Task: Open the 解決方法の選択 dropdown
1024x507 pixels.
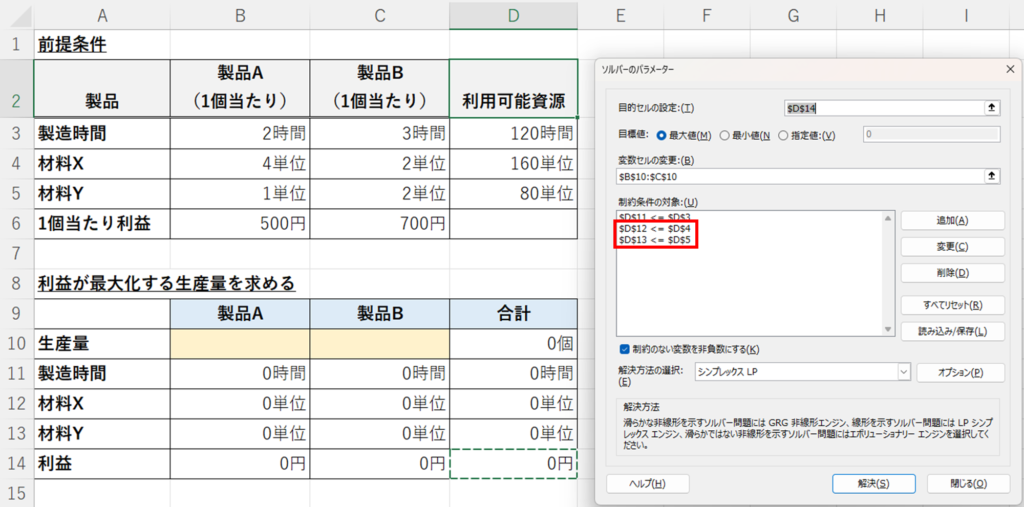Action: 904,371
